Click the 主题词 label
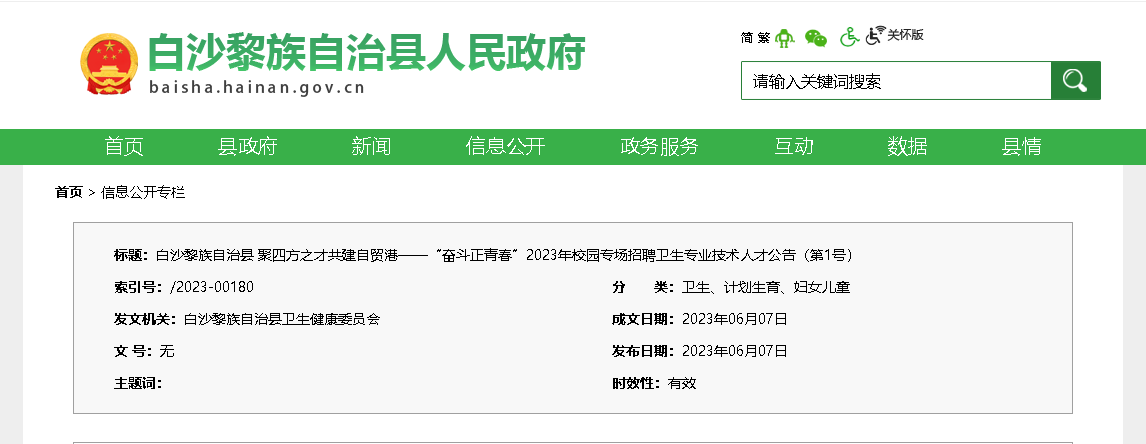 point(138,383)
